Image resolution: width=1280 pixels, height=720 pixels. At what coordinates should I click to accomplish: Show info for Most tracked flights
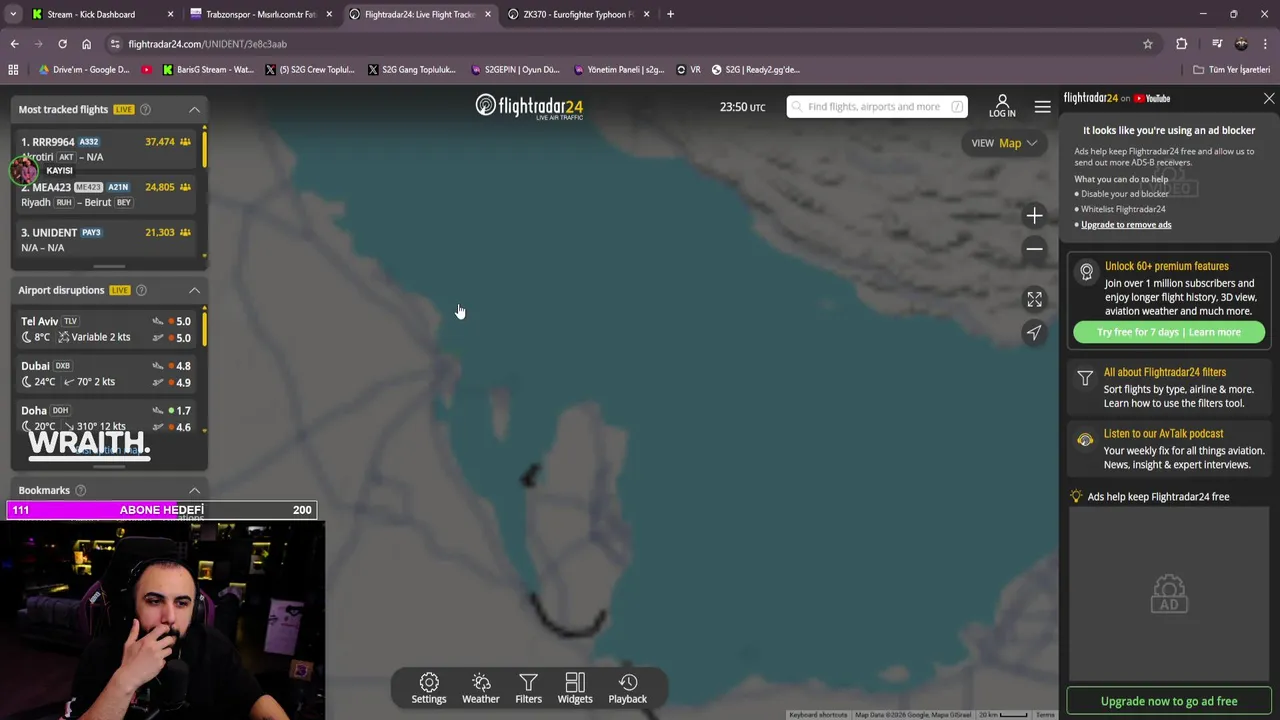(145, 109)
